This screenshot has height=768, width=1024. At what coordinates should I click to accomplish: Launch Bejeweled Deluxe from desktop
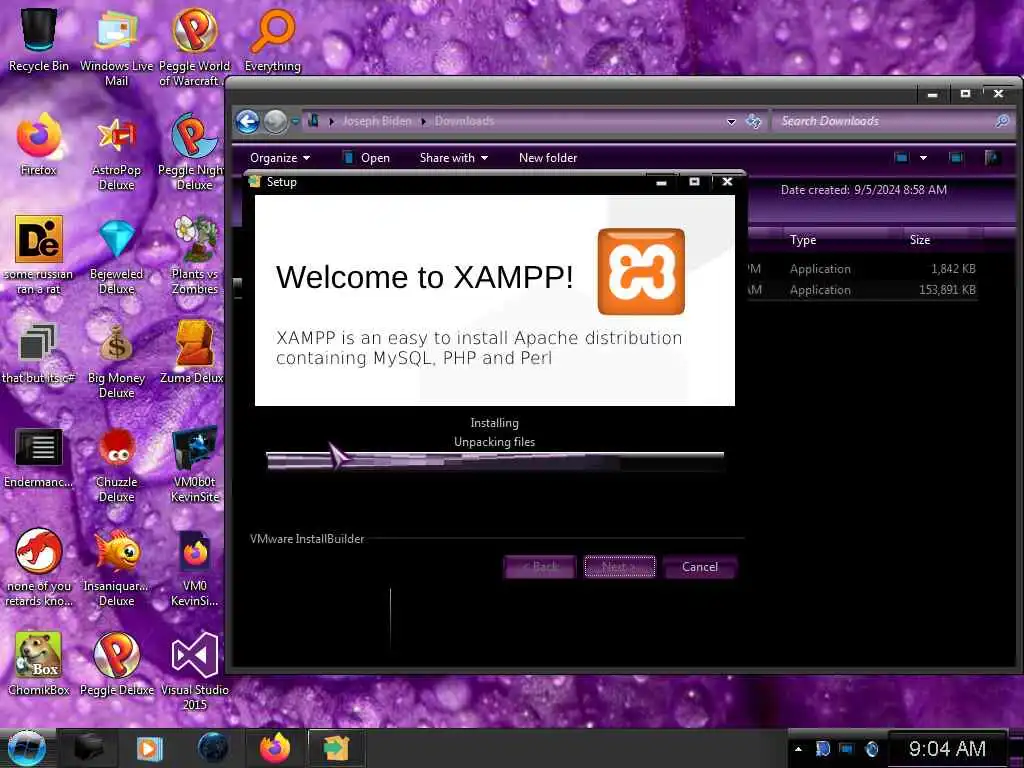coord(116,255)
